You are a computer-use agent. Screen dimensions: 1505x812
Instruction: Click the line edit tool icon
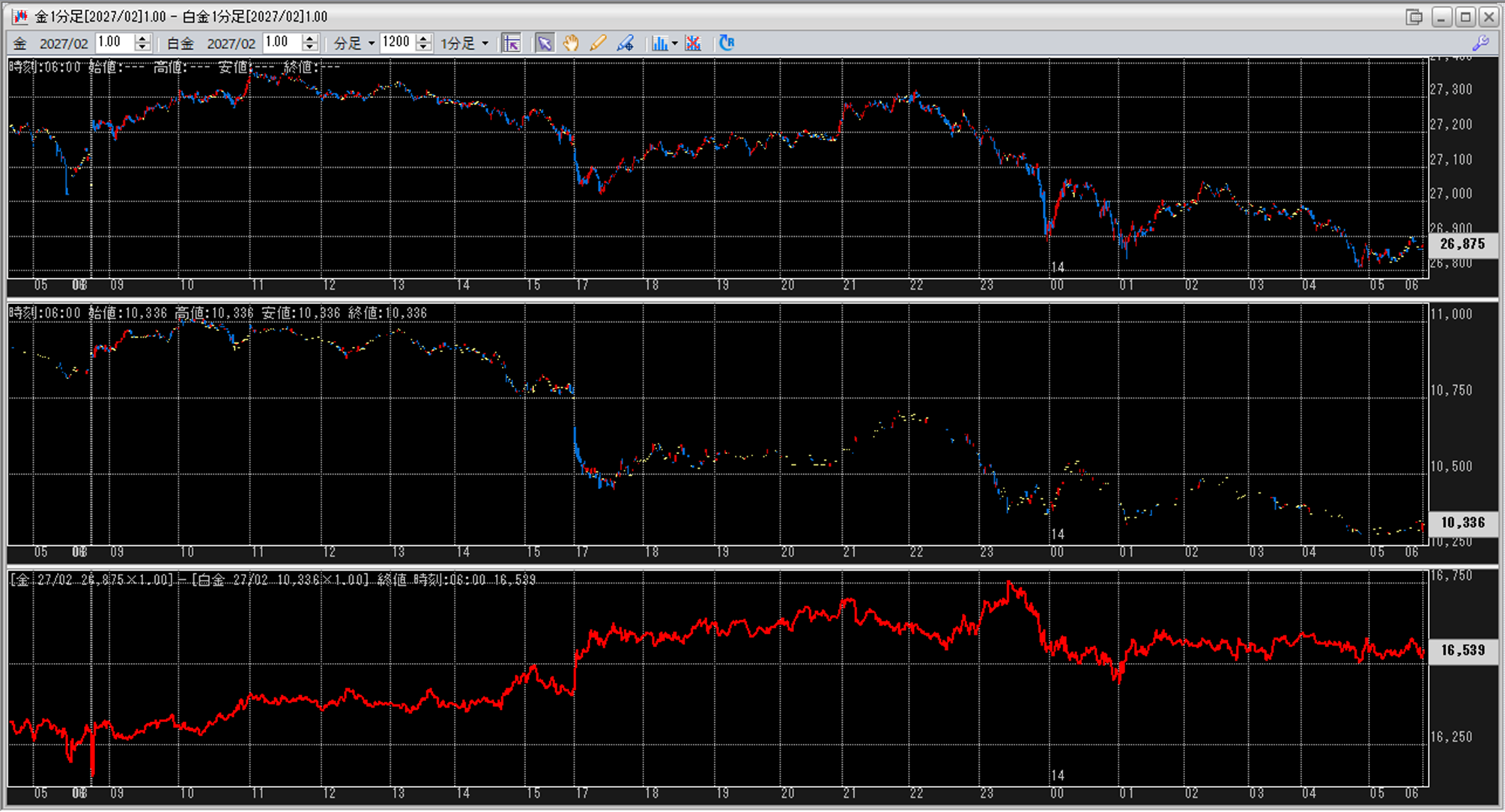coord(625,43)
